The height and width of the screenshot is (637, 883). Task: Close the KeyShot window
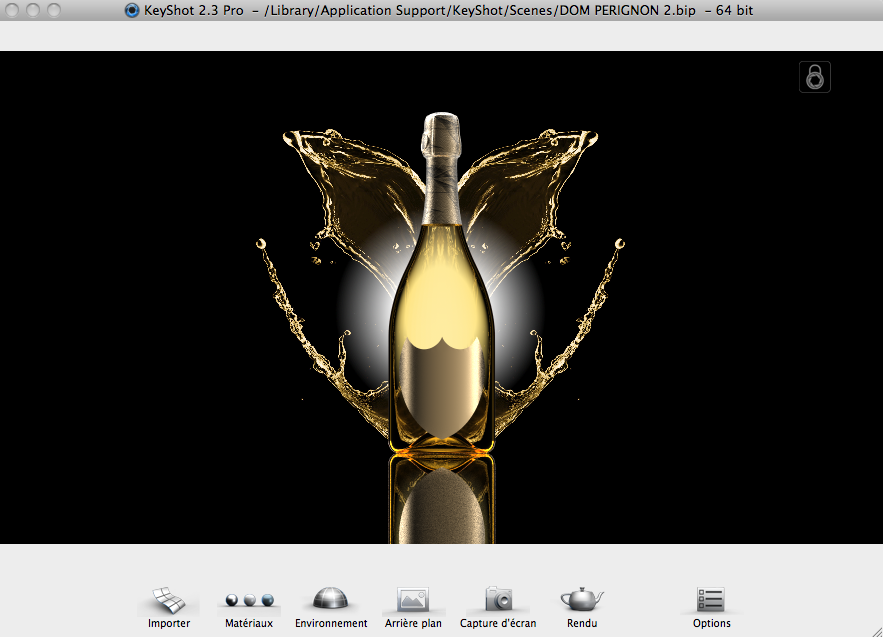click(x=12, y=10)
